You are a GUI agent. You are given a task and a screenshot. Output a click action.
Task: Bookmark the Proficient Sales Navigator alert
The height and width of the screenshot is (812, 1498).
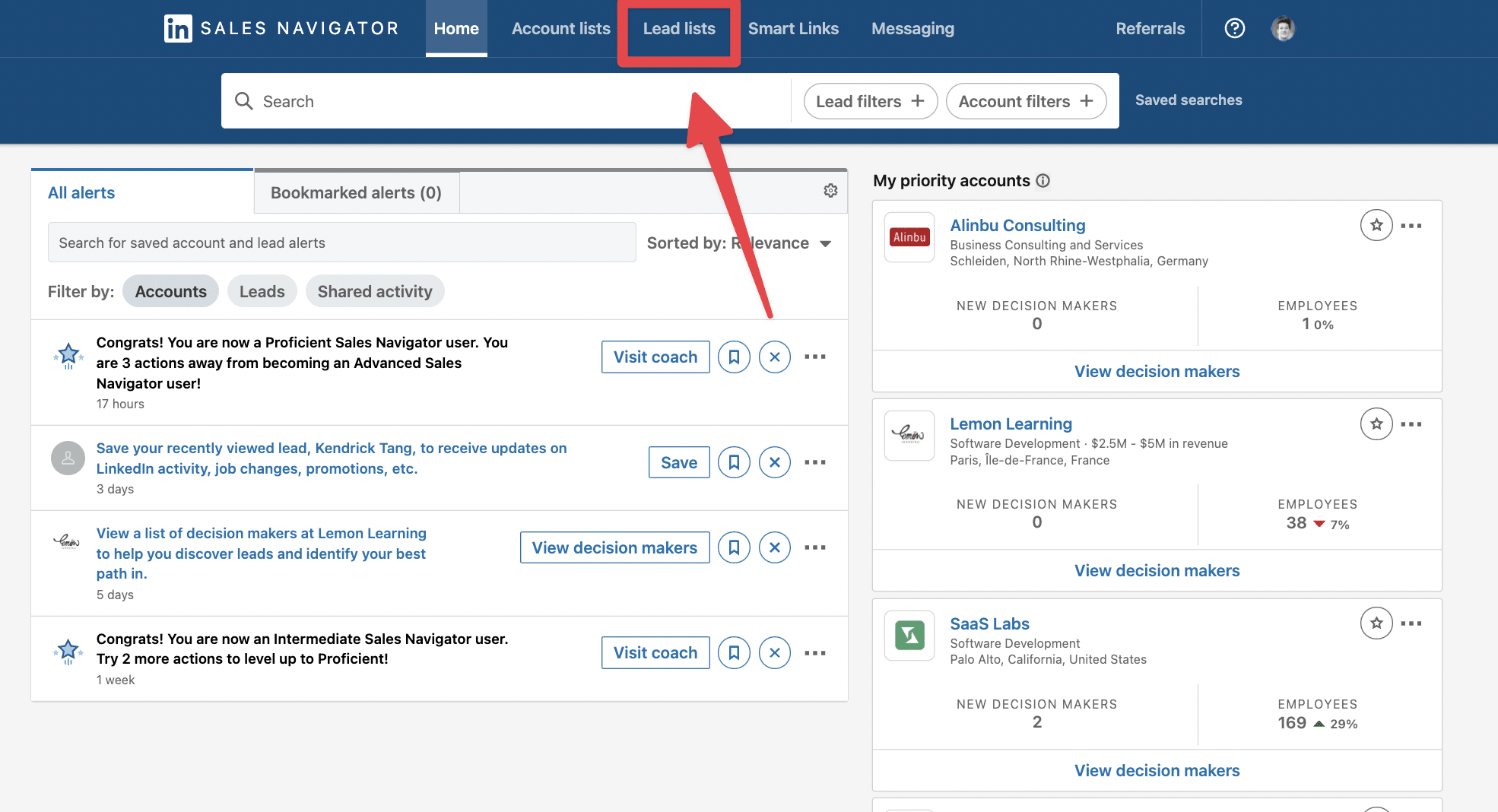click(x=734, y=357)
